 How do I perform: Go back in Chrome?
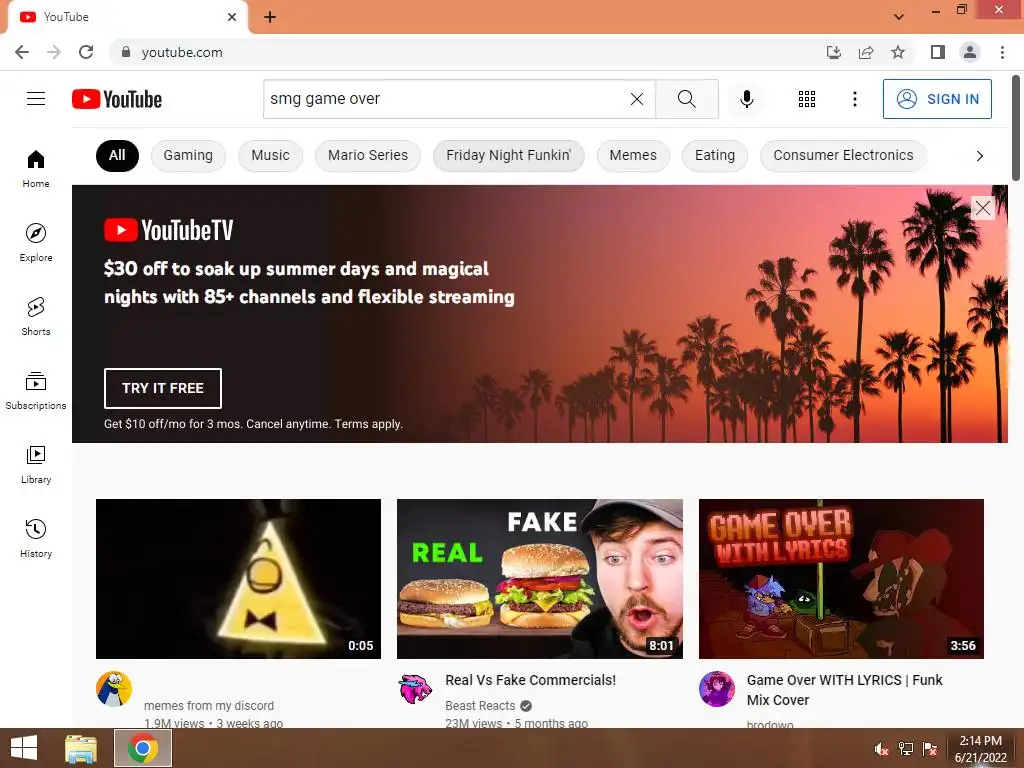[22, 52]
